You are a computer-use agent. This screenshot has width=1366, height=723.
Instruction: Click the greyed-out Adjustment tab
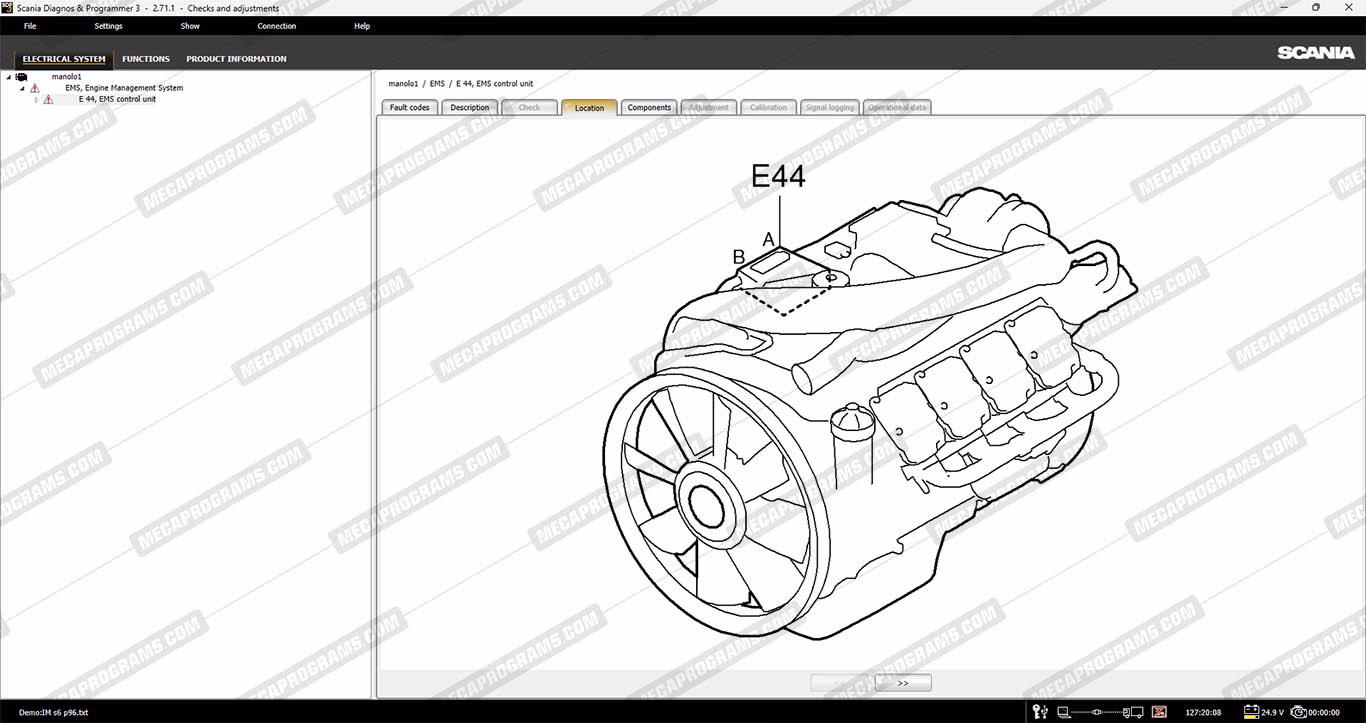[709, 107]
